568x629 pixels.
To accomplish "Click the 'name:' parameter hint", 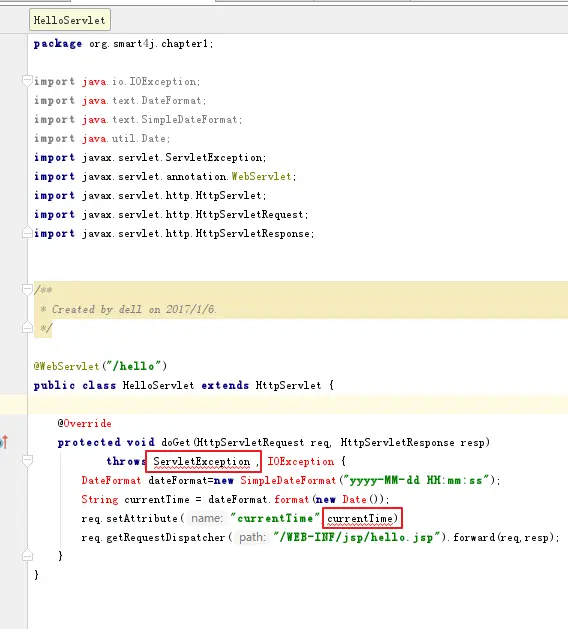I will click(x=207, y=518).
